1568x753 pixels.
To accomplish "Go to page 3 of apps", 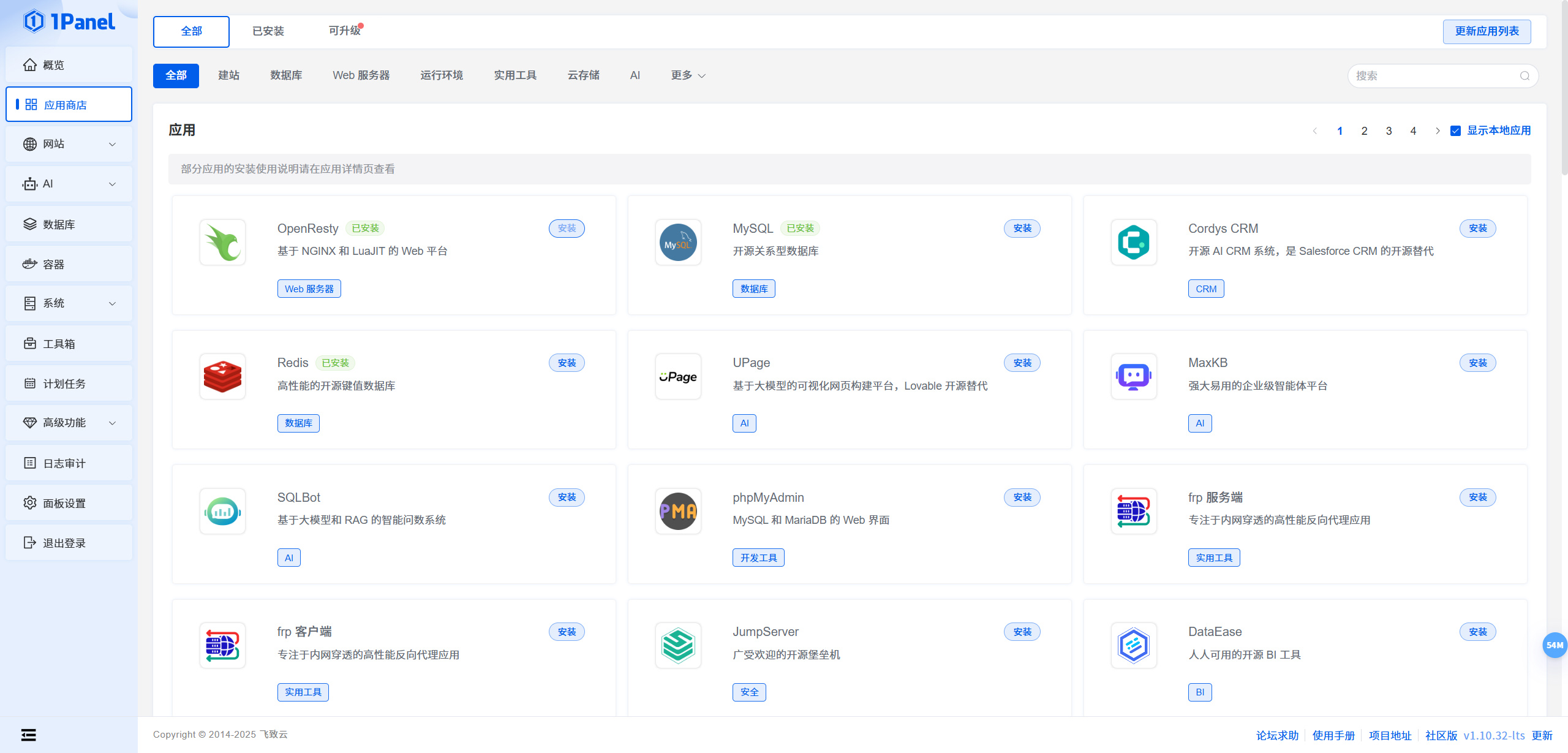I will [x=1389, y=131].
